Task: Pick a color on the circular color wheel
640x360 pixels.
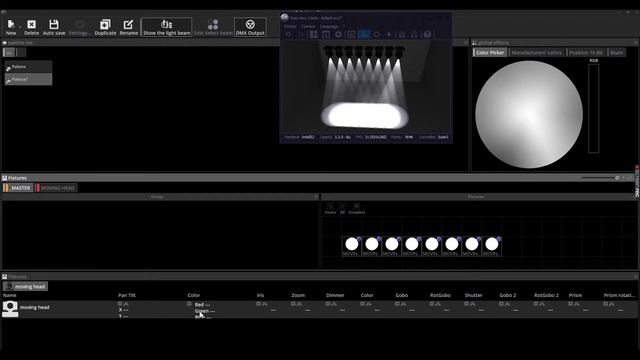Action: pos(529,115)
